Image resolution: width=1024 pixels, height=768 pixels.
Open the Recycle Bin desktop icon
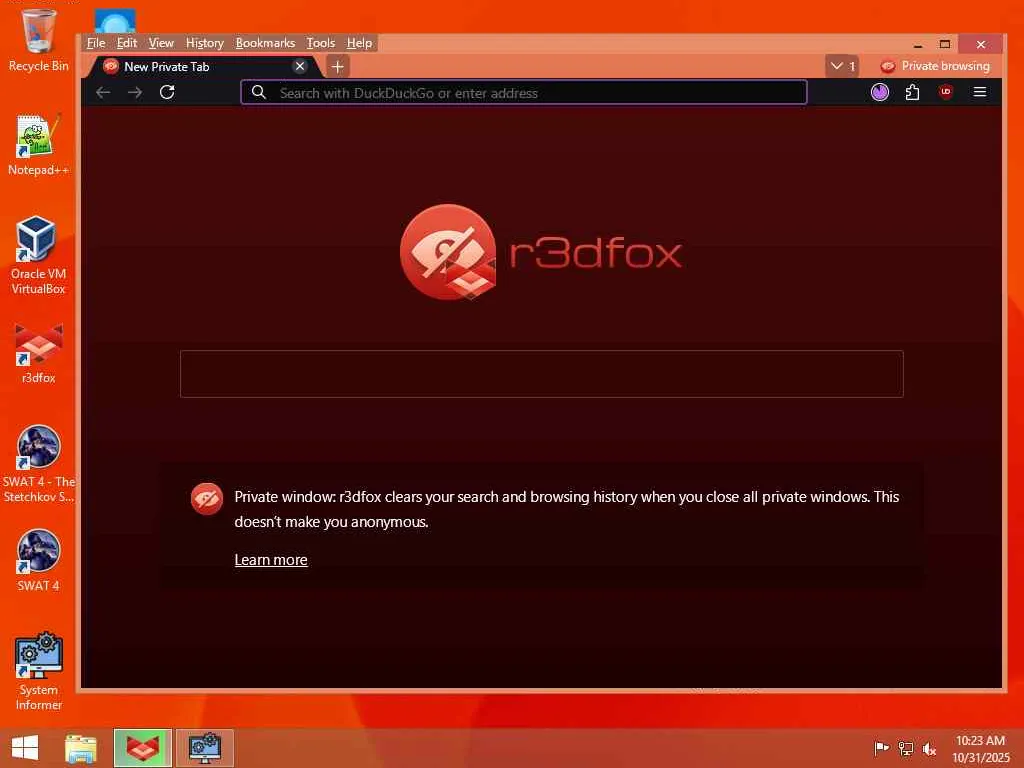pyautogui.click(x=38, y=40)
